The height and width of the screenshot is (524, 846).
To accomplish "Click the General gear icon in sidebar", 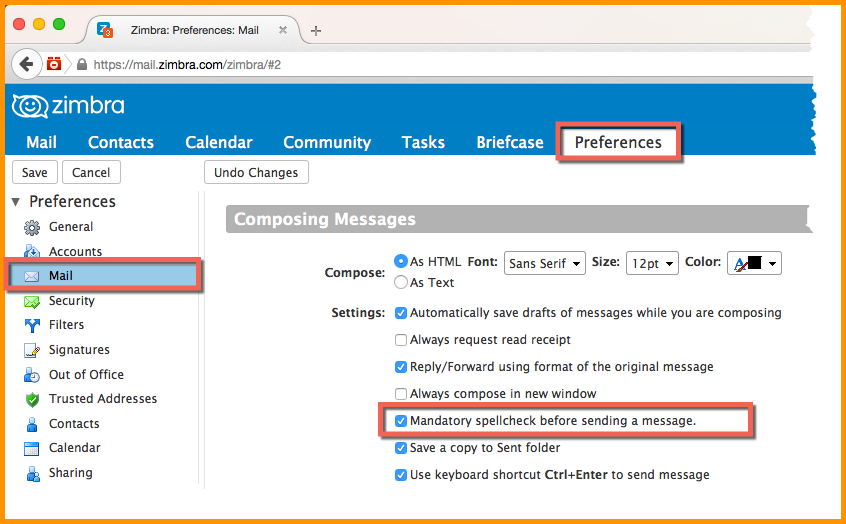I will click(x=32, y=228).
